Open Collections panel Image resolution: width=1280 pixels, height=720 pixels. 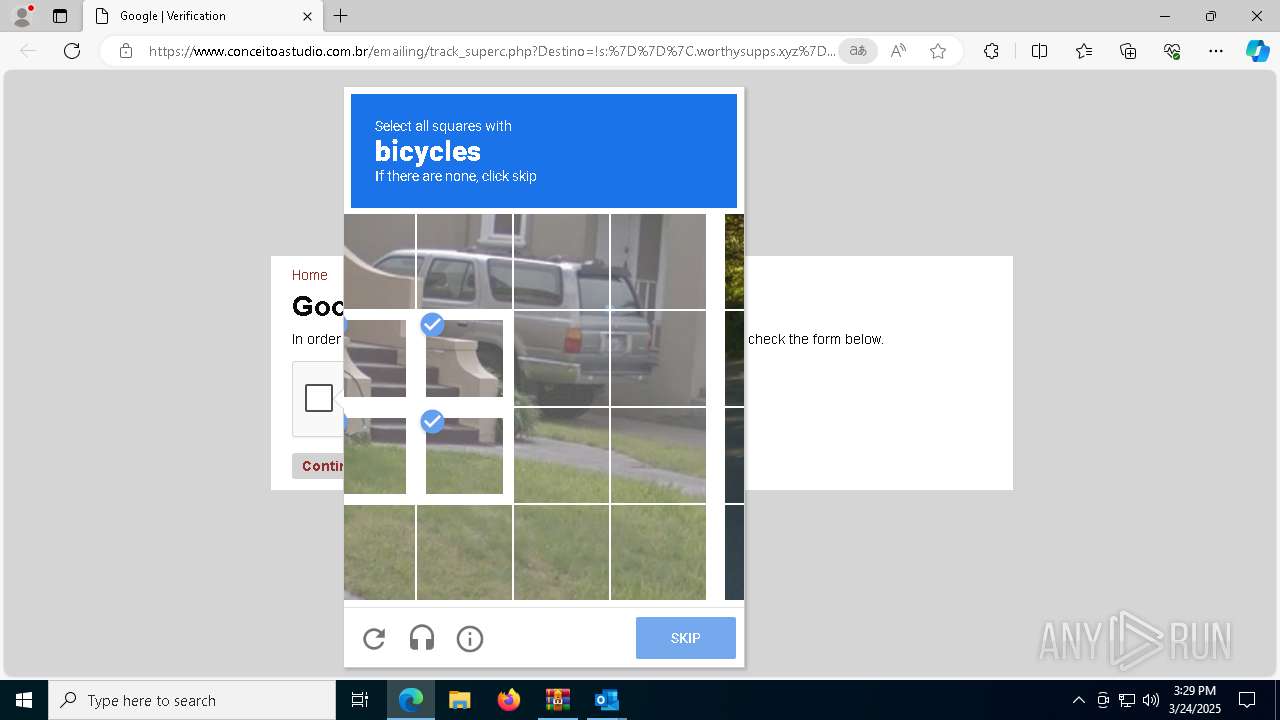[1128, 51]
